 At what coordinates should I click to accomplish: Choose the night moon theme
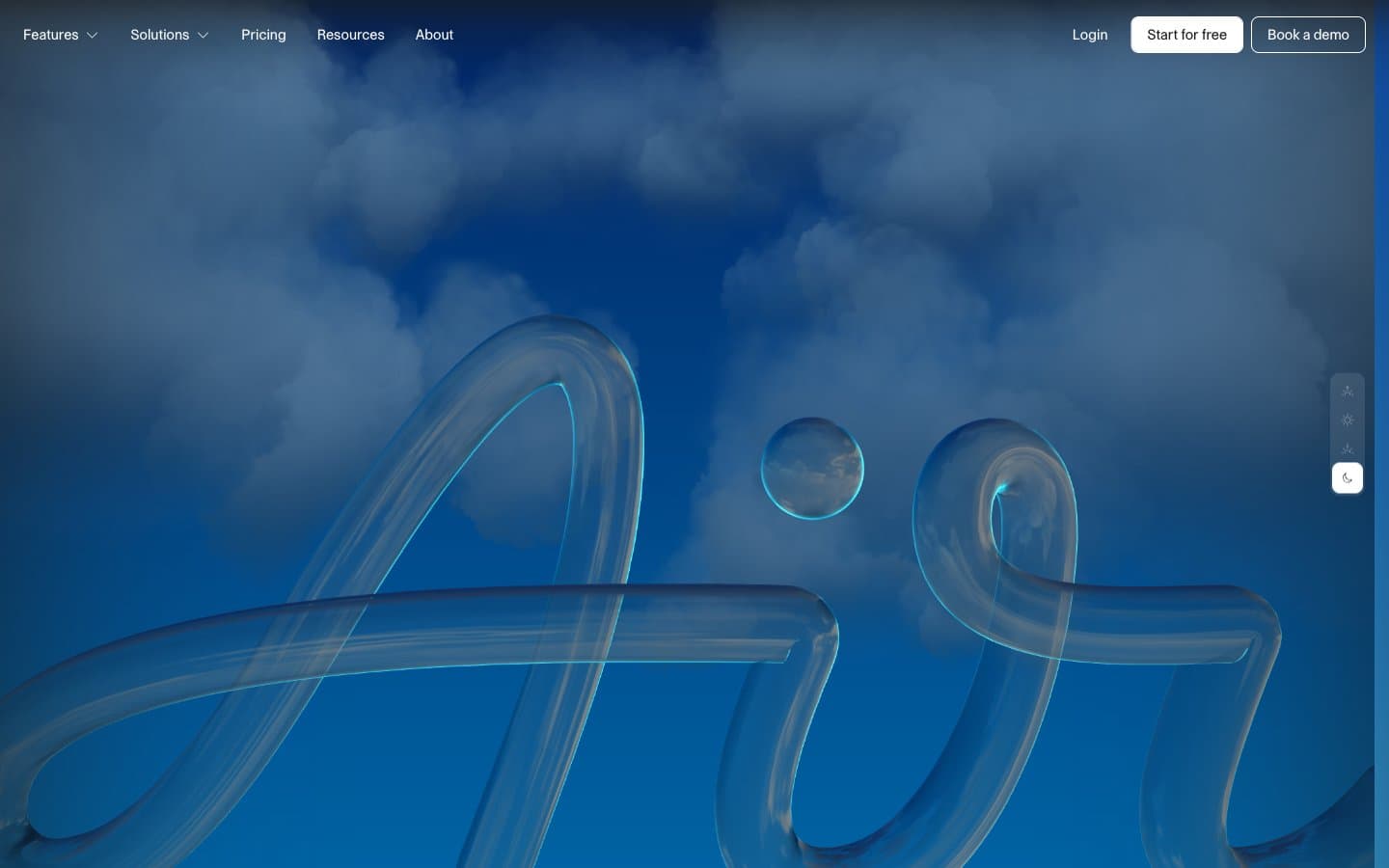pos(1348,478)
